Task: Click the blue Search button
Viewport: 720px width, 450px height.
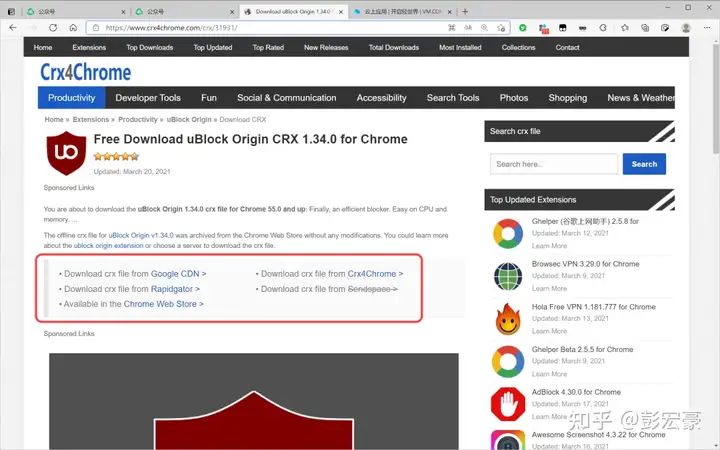Action: point(644,164)
